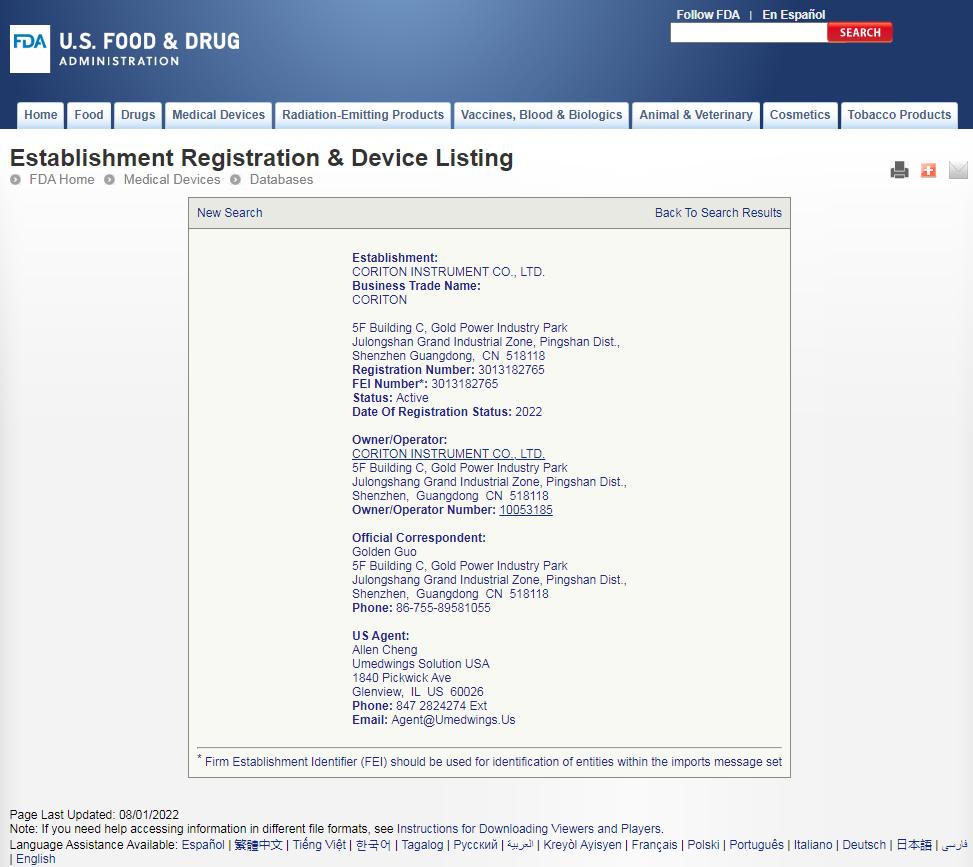Image resolution: width=973 pixels, height=867 pixels.
Task: Click the site search input field
Action: click(x=748, y=33)
